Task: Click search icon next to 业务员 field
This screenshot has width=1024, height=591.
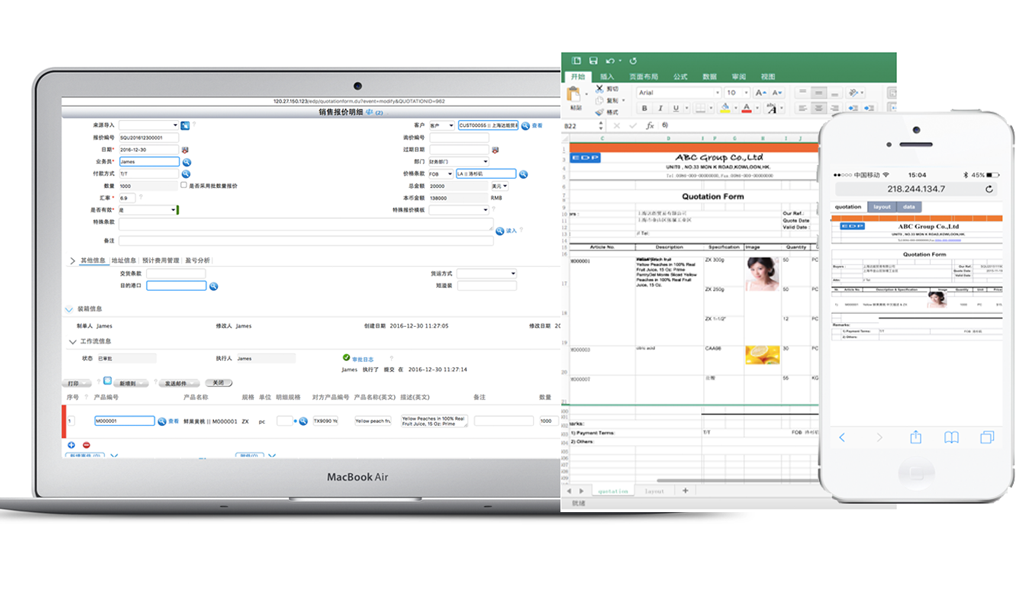Action: 186,161
